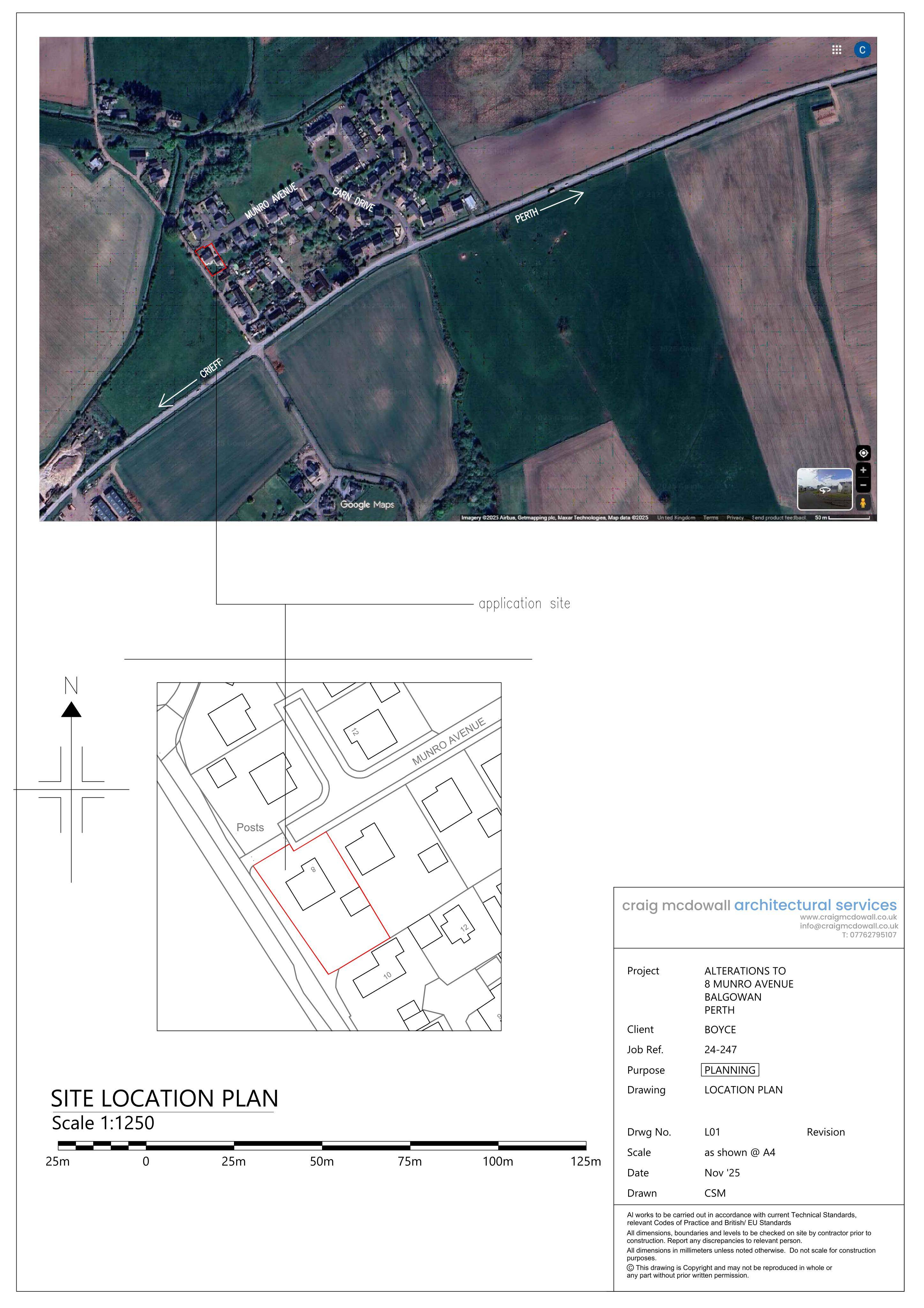This screenshot has height=1308, width=924.
Task: Click the Privacy link on the map
Action: tap(735, 518)
